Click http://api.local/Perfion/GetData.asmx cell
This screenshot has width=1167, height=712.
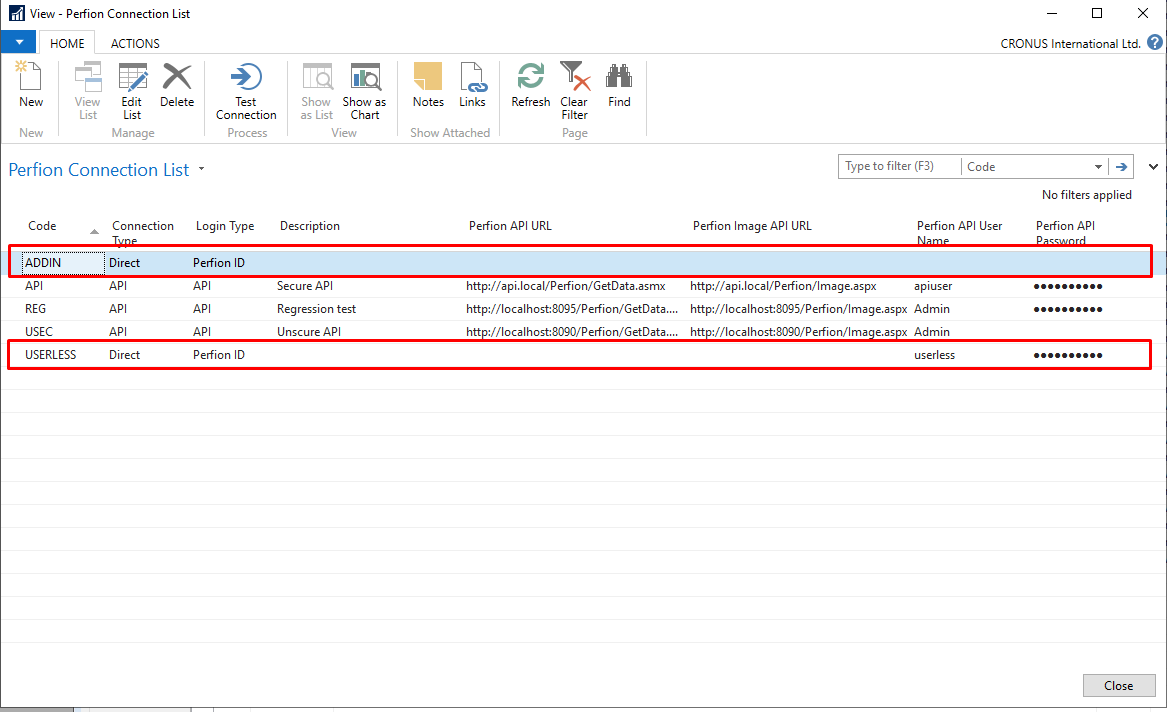(x=566, y=286)
